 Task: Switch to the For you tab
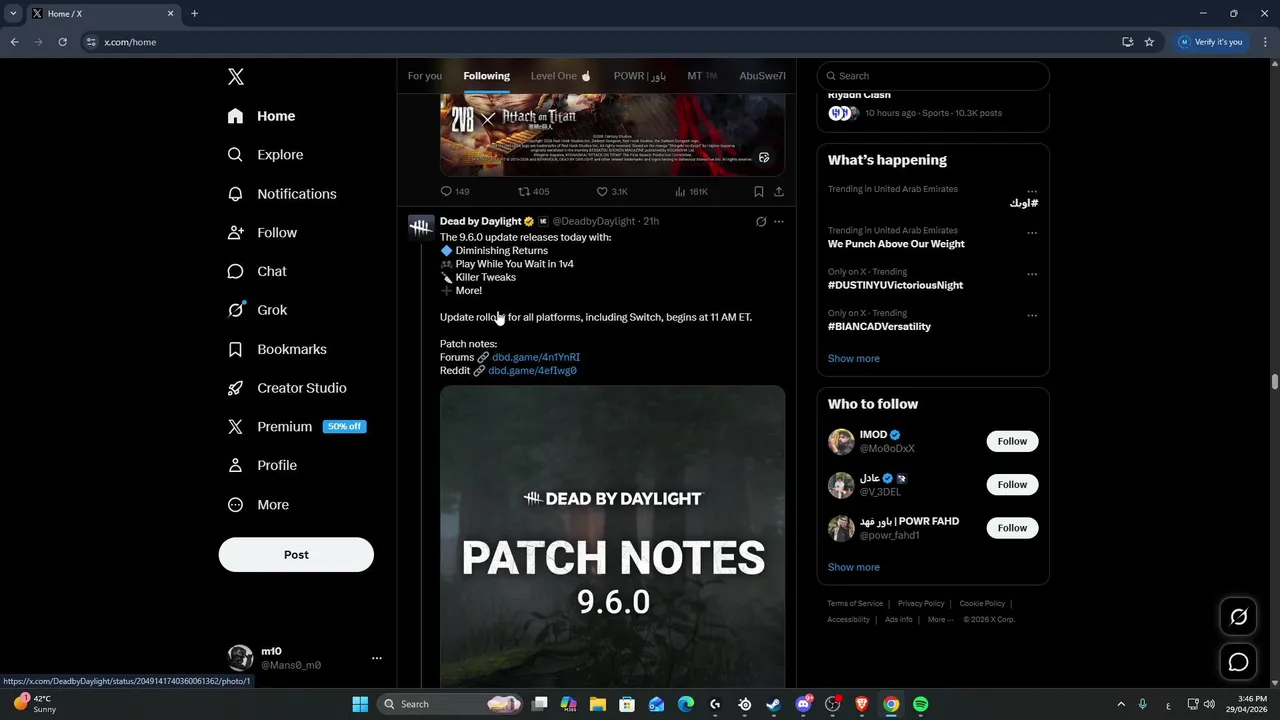(424, 76)
